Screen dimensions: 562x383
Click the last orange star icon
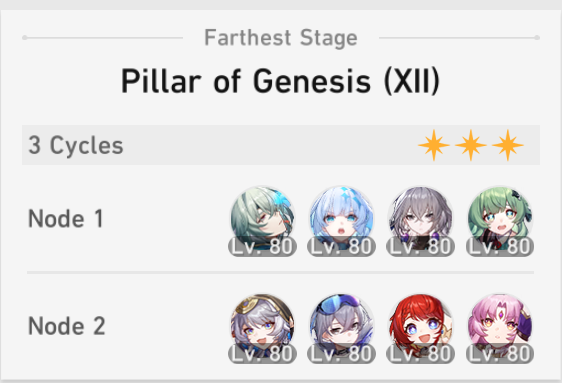[508, 145]
